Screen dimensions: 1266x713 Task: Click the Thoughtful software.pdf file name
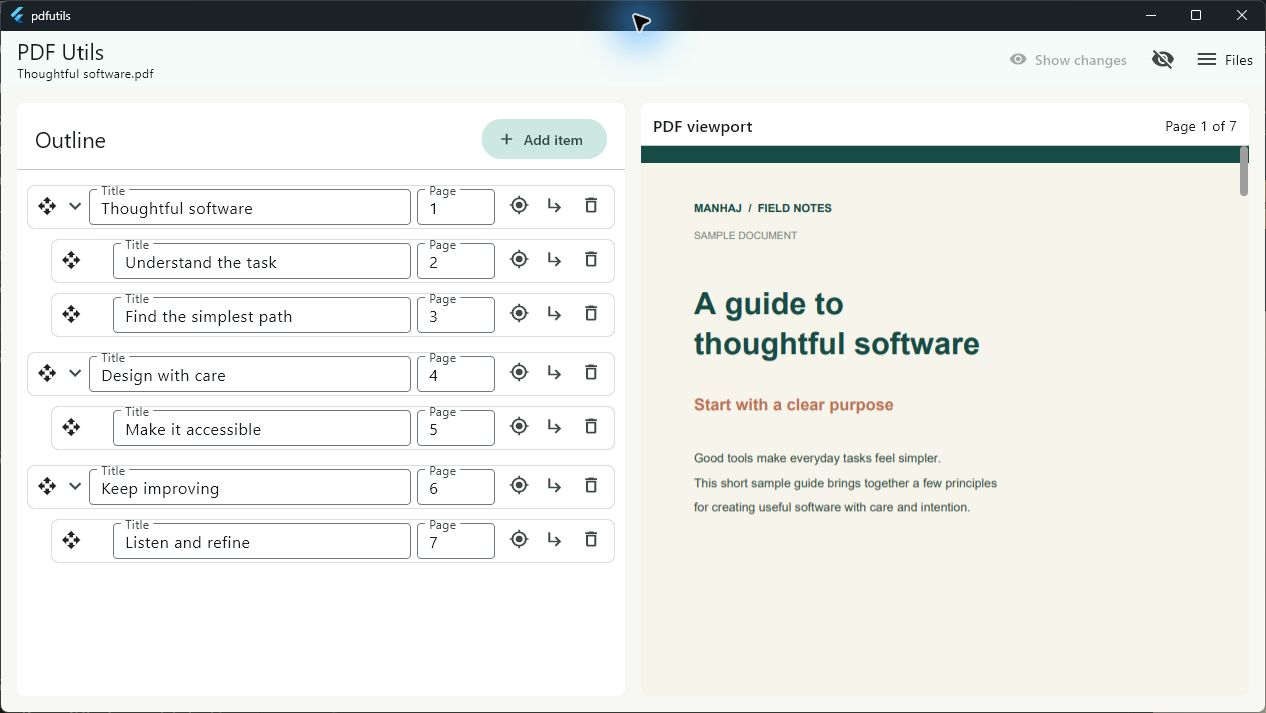pyautogui.click(x=85, y=74)
